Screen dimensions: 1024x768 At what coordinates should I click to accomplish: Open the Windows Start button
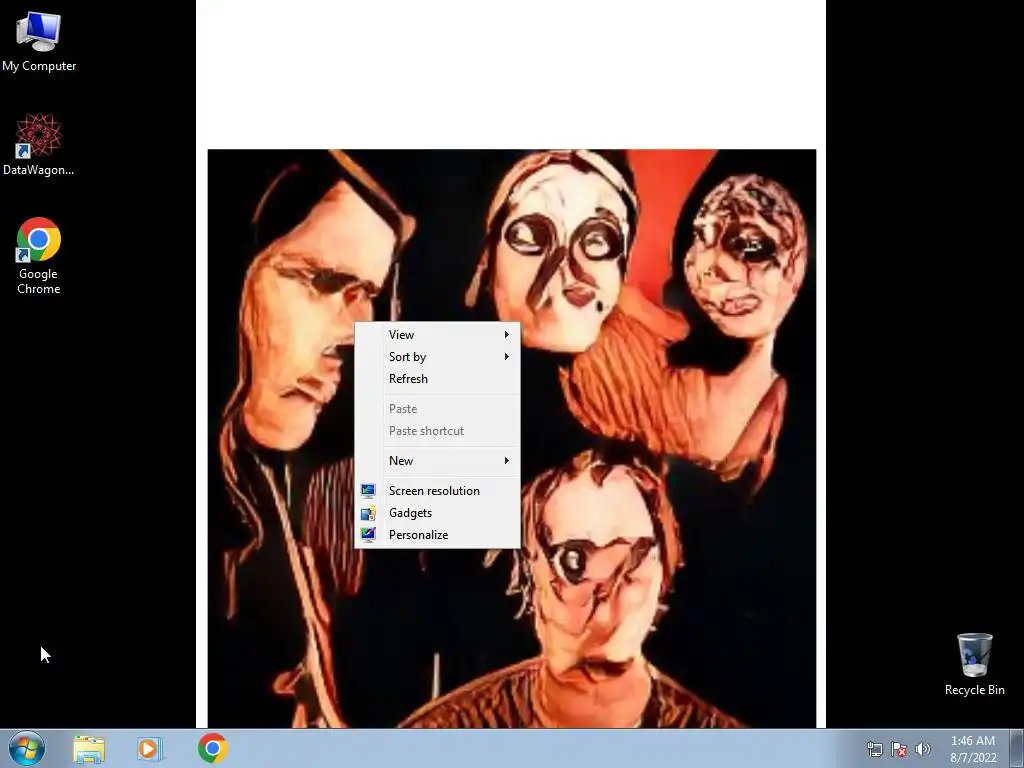[27, 748]
